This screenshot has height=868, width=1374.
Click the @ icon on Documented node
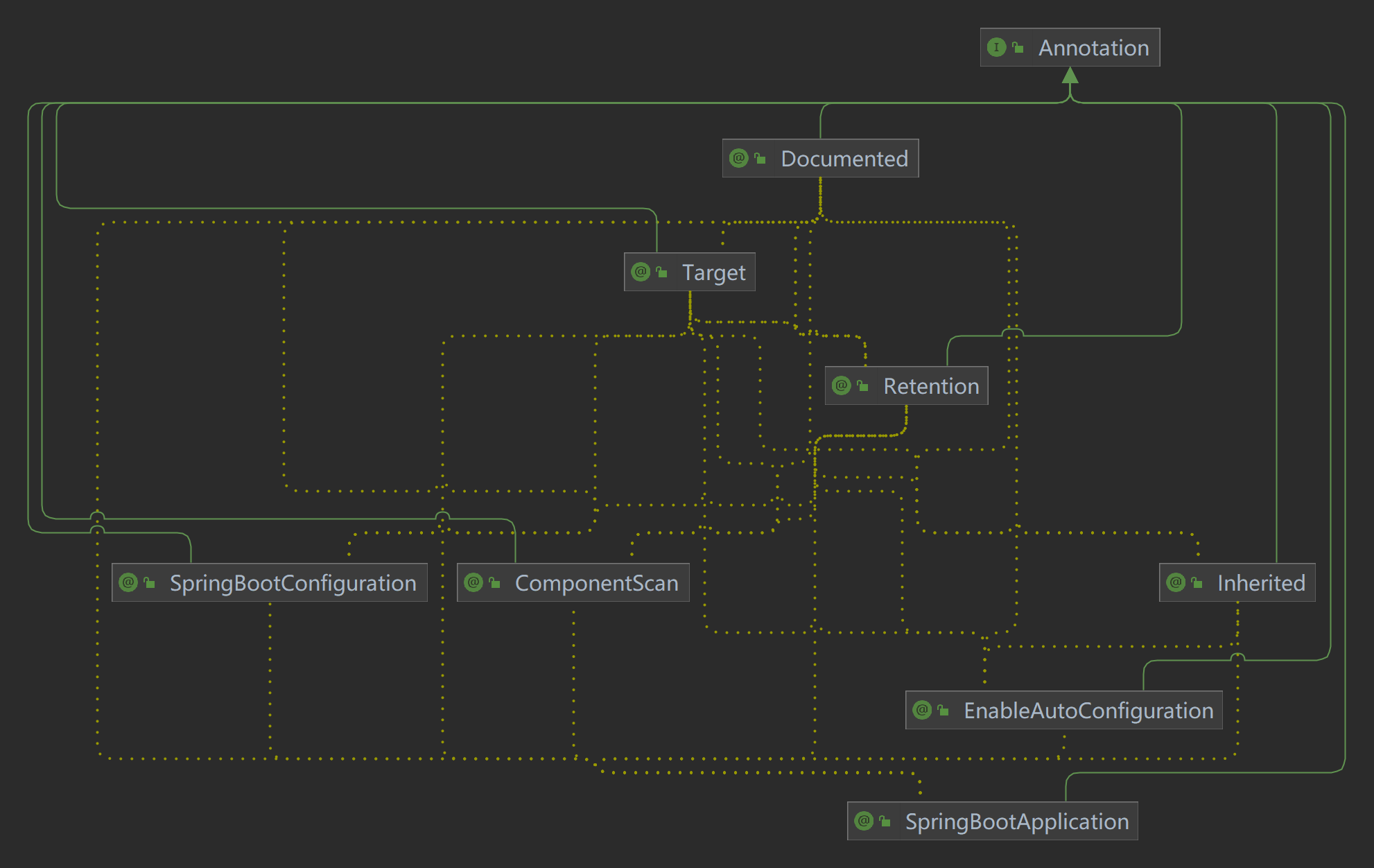[x=739, y=158]
